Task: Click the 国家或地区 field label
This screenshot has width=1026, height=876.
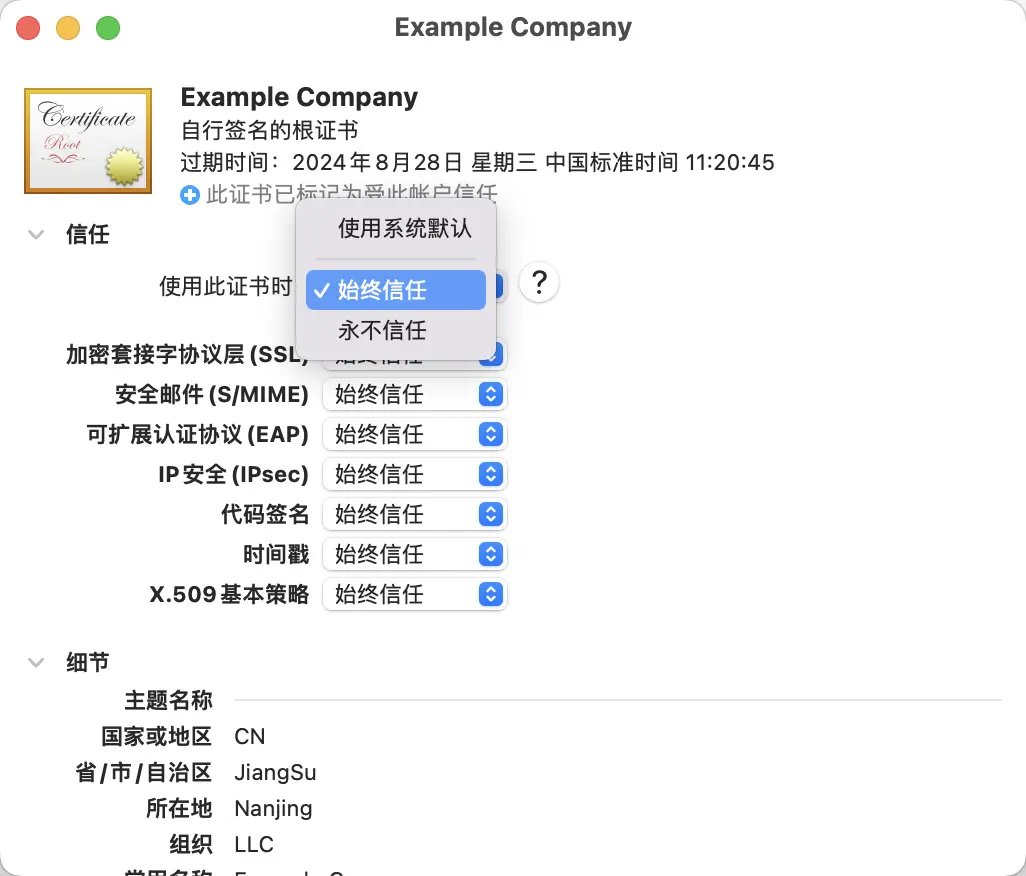Action: pyautogui.click(x=157, y=737)
